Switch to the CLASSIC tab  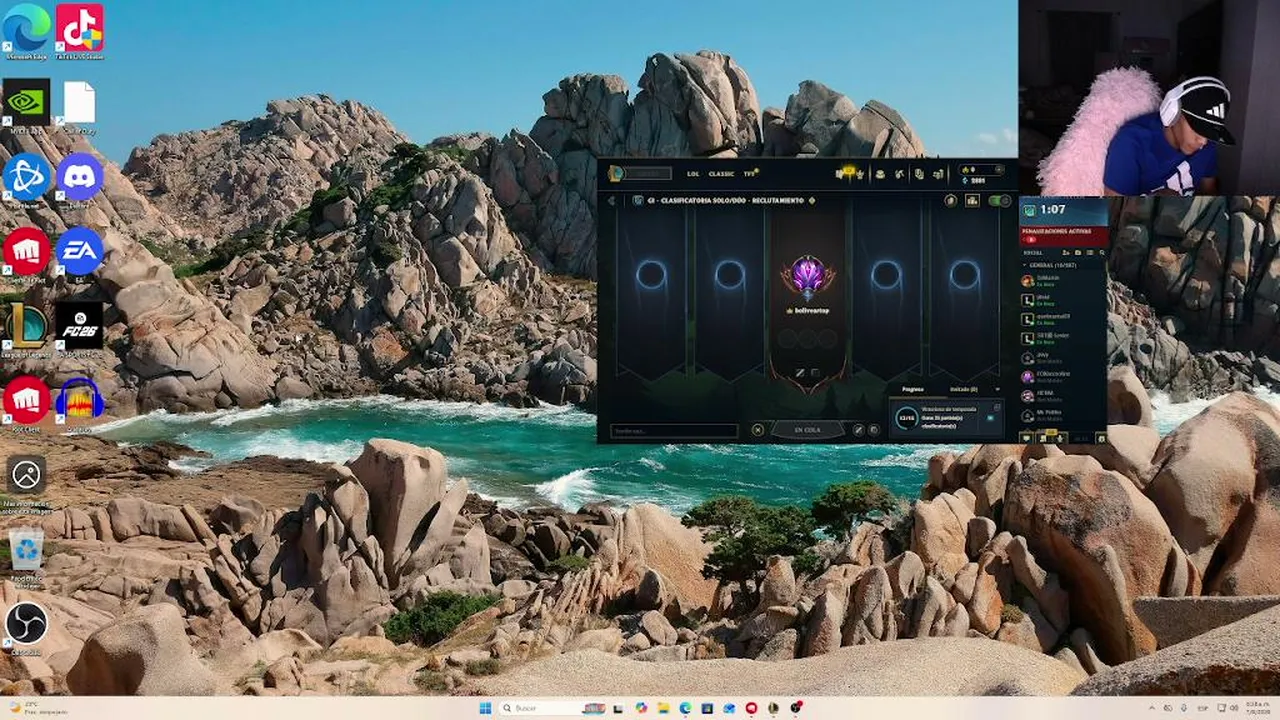[x=721, y=174]
